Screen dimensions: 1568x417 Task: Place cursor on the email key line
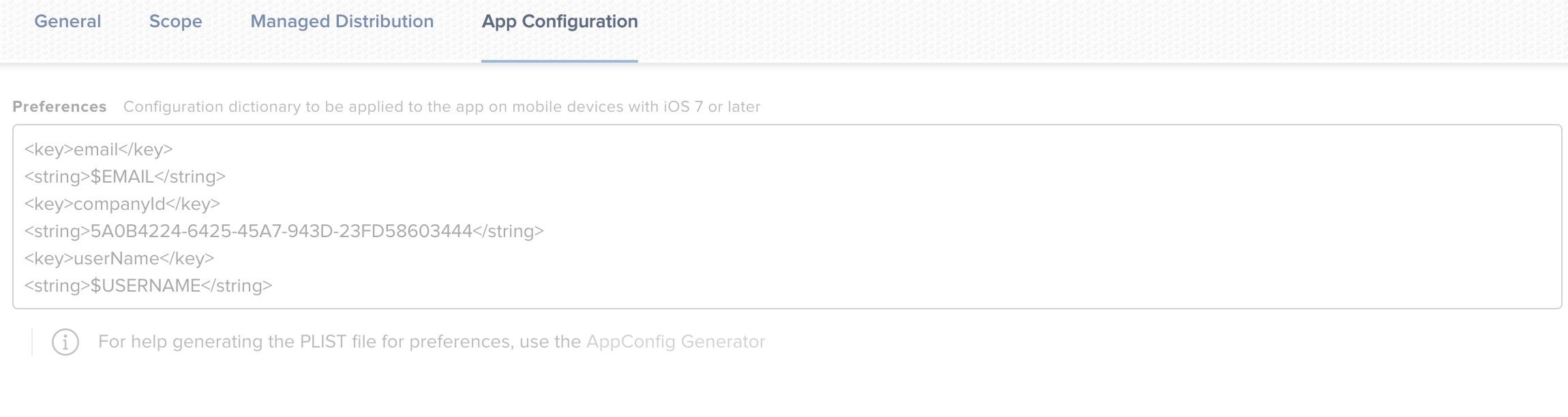pyautogui.click(x=99, y=149)
